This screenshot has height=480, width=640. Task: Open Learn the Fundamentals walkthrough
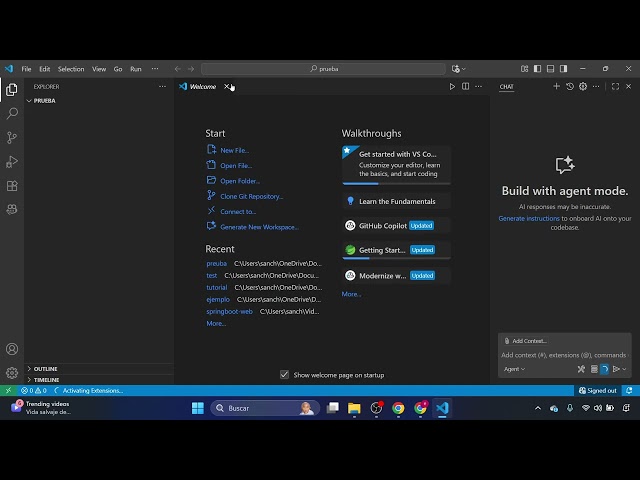pyautogui.click(x=396, y=201)
